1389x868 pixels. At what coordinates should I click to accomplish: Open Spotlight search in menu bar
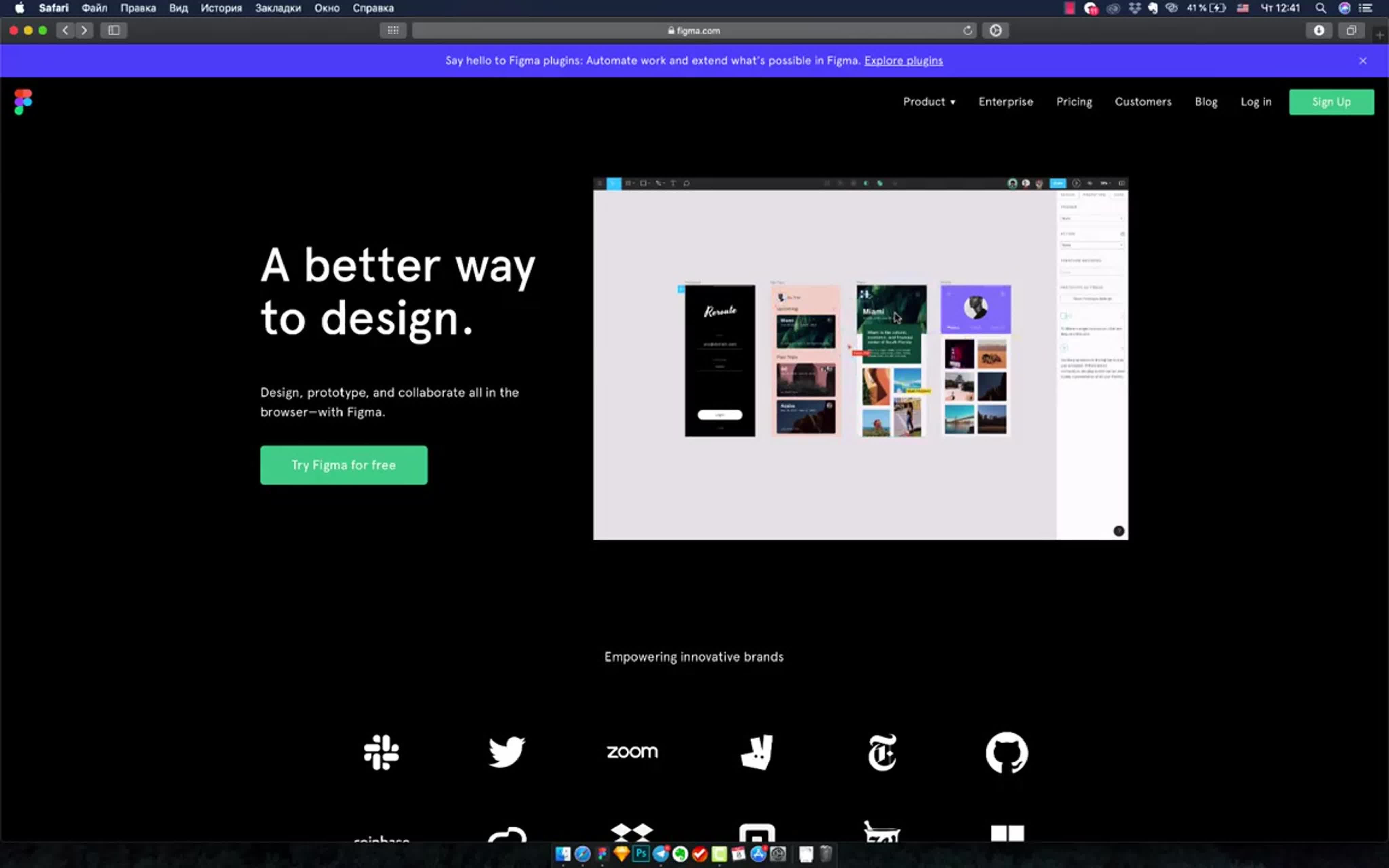pyautogui.click(x=1321, y=8)
